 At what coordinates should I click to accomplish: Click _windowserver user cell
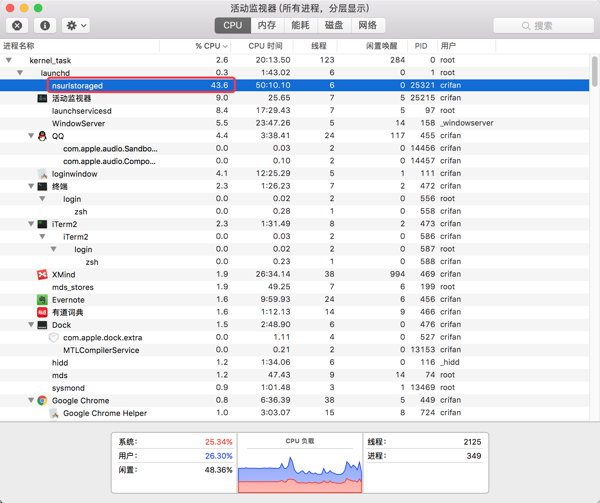coord(466,123)
